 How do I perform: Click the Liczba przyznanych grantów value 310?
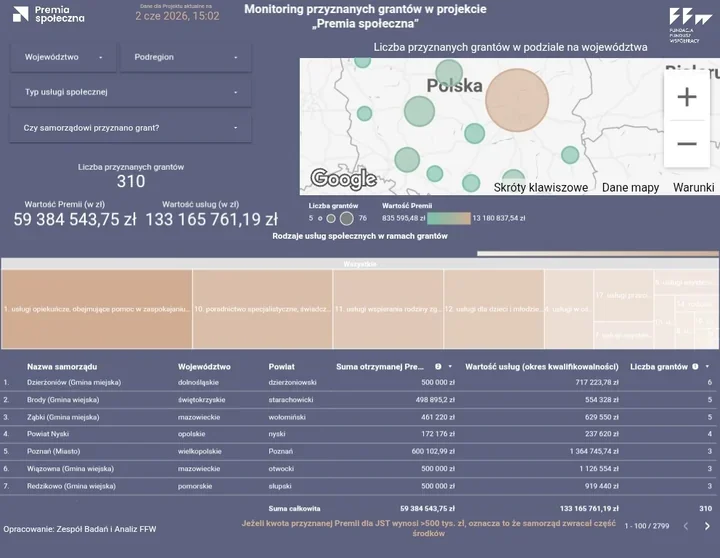[x=131, y=181]
